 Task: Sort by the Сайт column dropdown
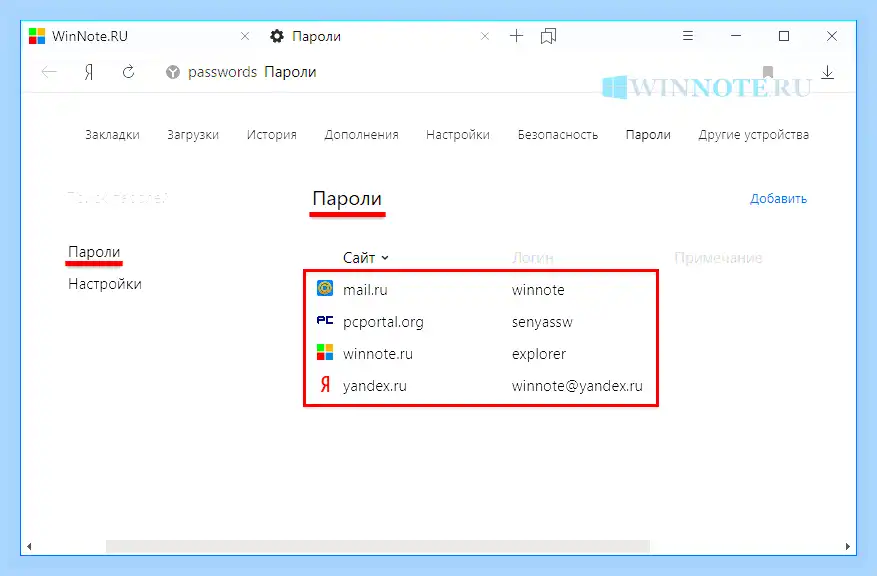click(x=366, y=258)
